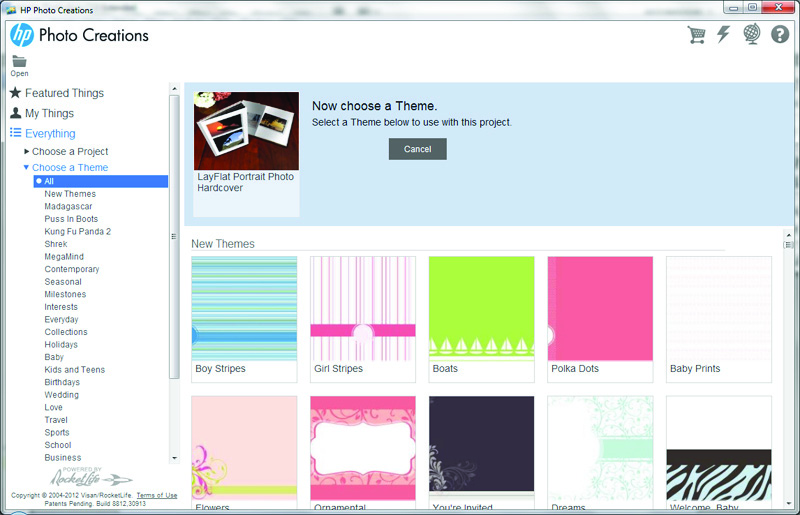This screenshot has height=515, width=800.
Task: Open Help with the question mark icon
Action: [780, 34]
